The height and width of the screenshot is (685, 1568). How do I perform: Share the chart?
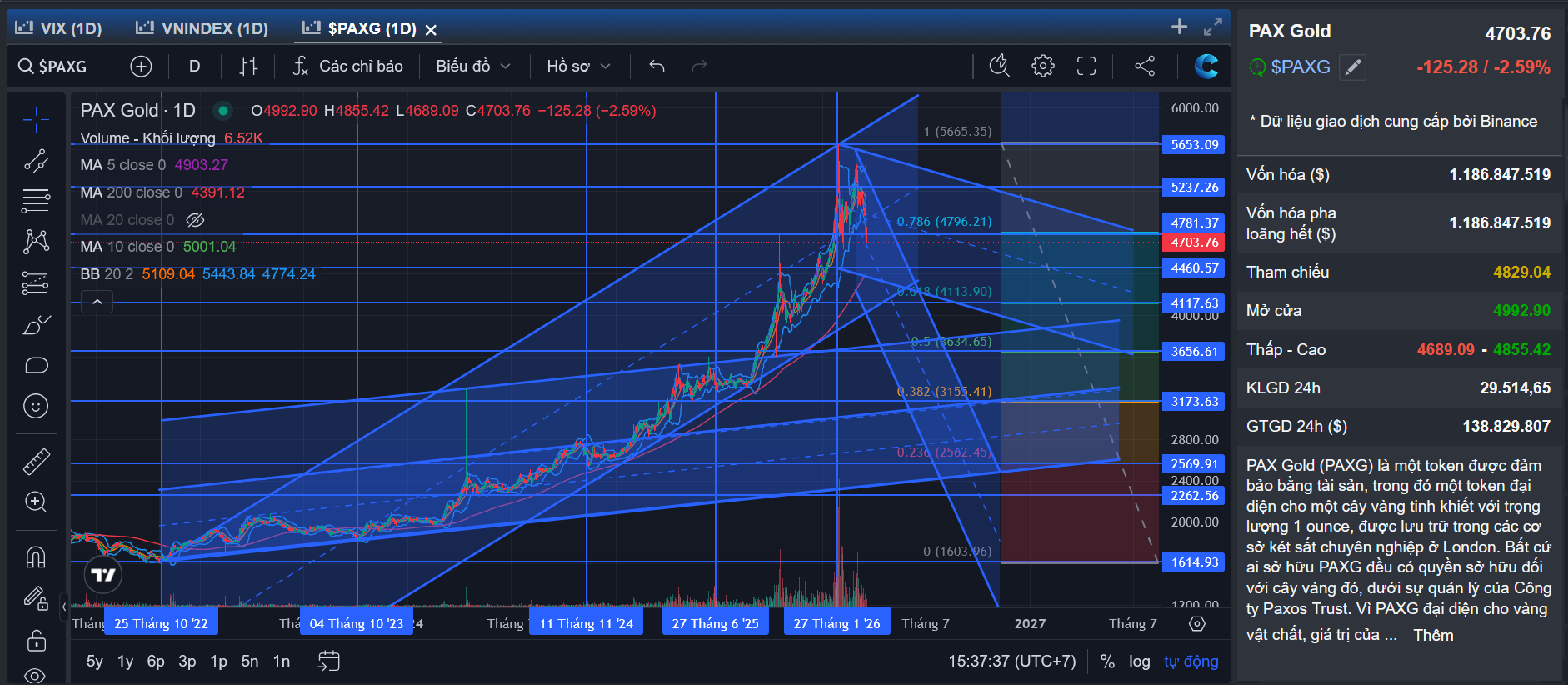(1145, 67)
